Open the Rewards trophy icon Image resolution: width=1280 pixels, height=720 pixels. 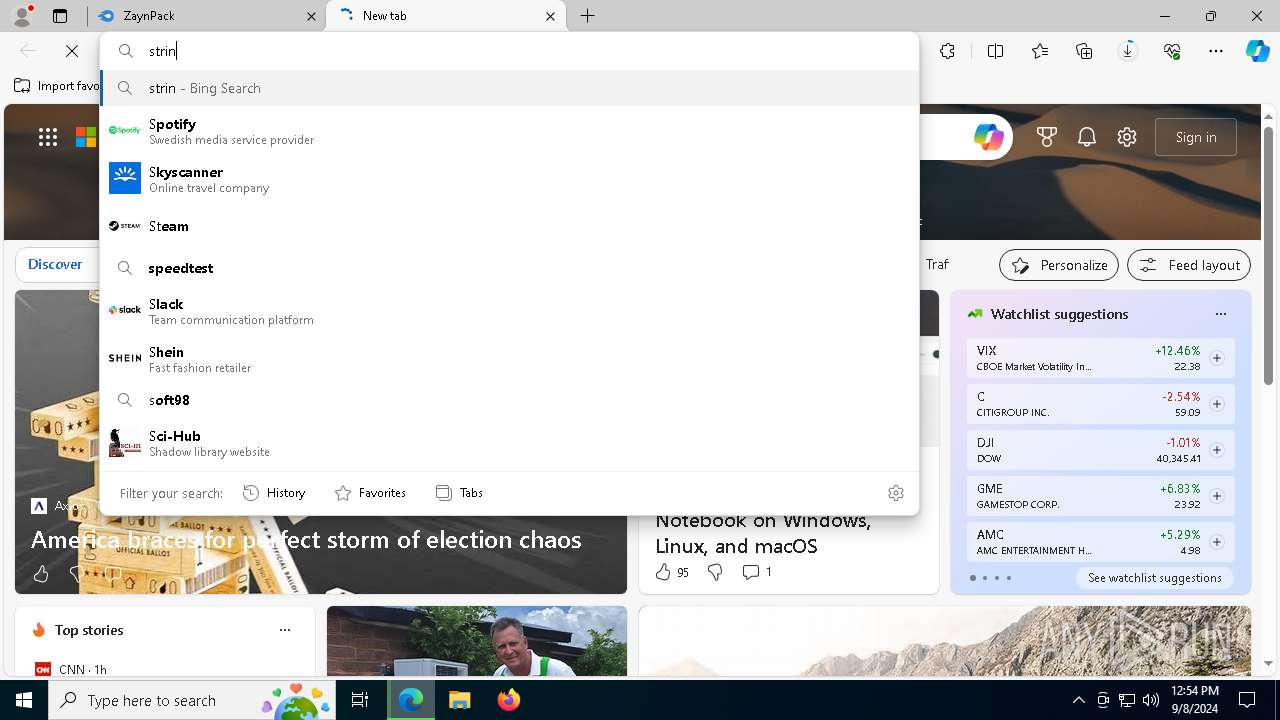point(1047,137)
